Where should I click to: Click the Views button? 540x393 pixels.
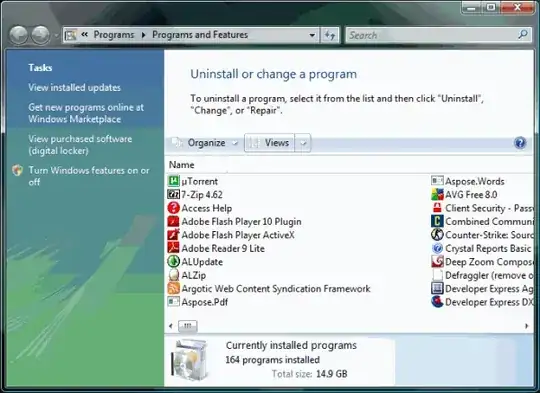pyautogui.click(x=269, y=143)
